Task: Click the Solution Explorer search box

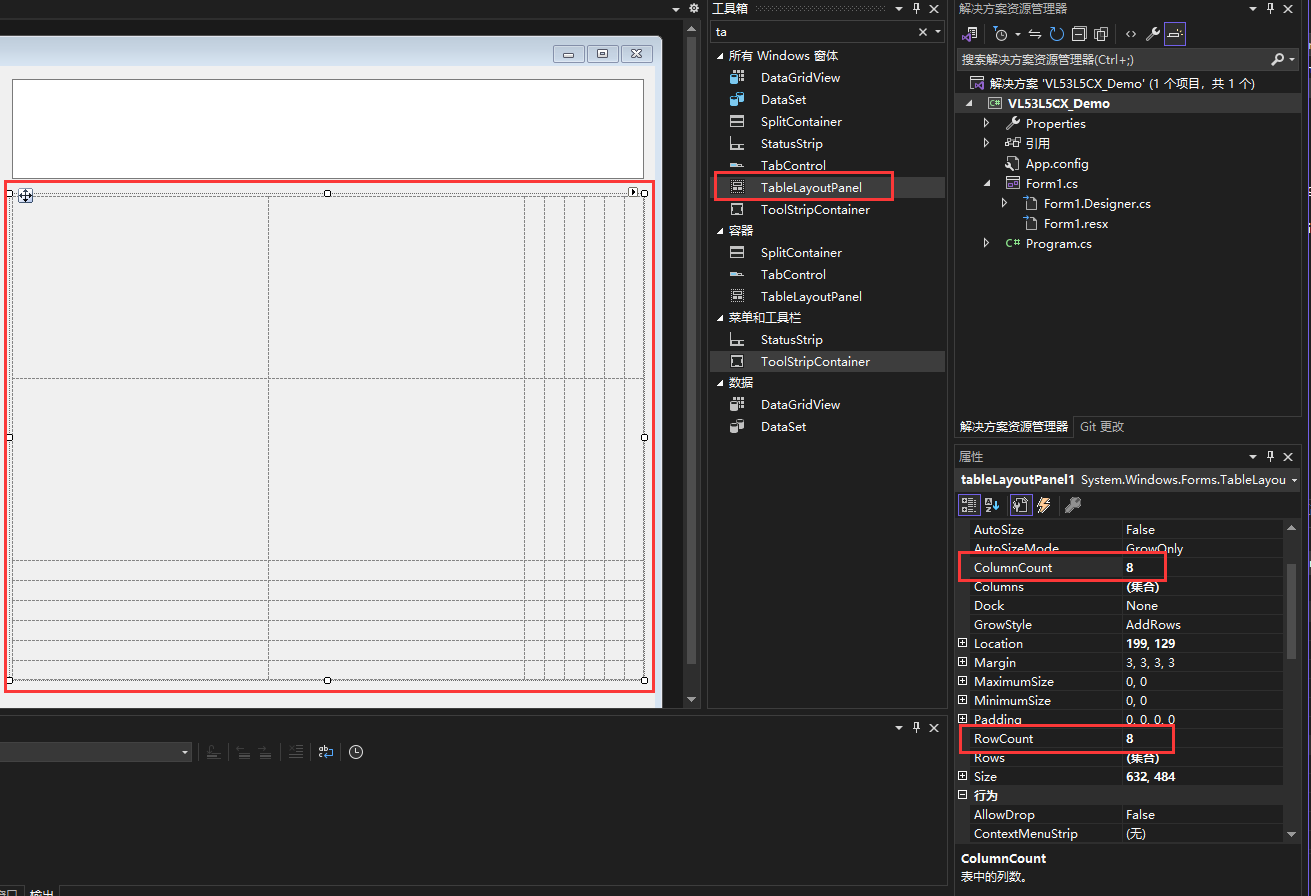Action: pyautogui.click(x=1113, y=60)
